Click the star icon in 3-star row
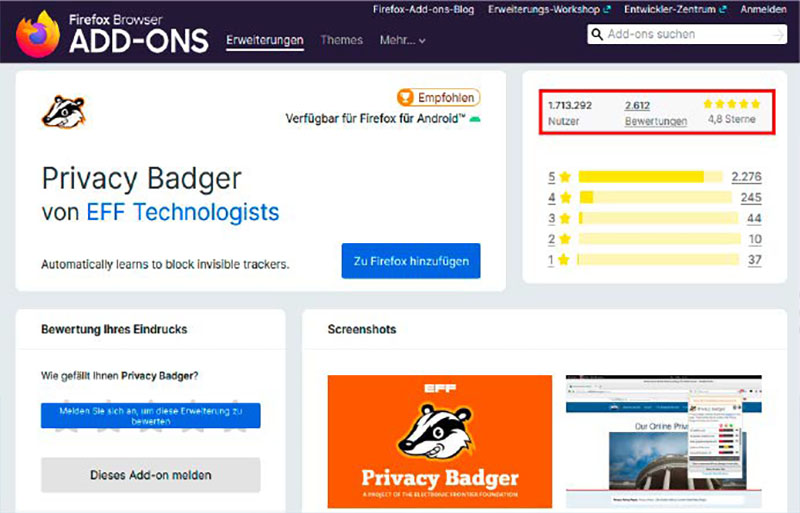The image size is (800, 513). point(565,218)
